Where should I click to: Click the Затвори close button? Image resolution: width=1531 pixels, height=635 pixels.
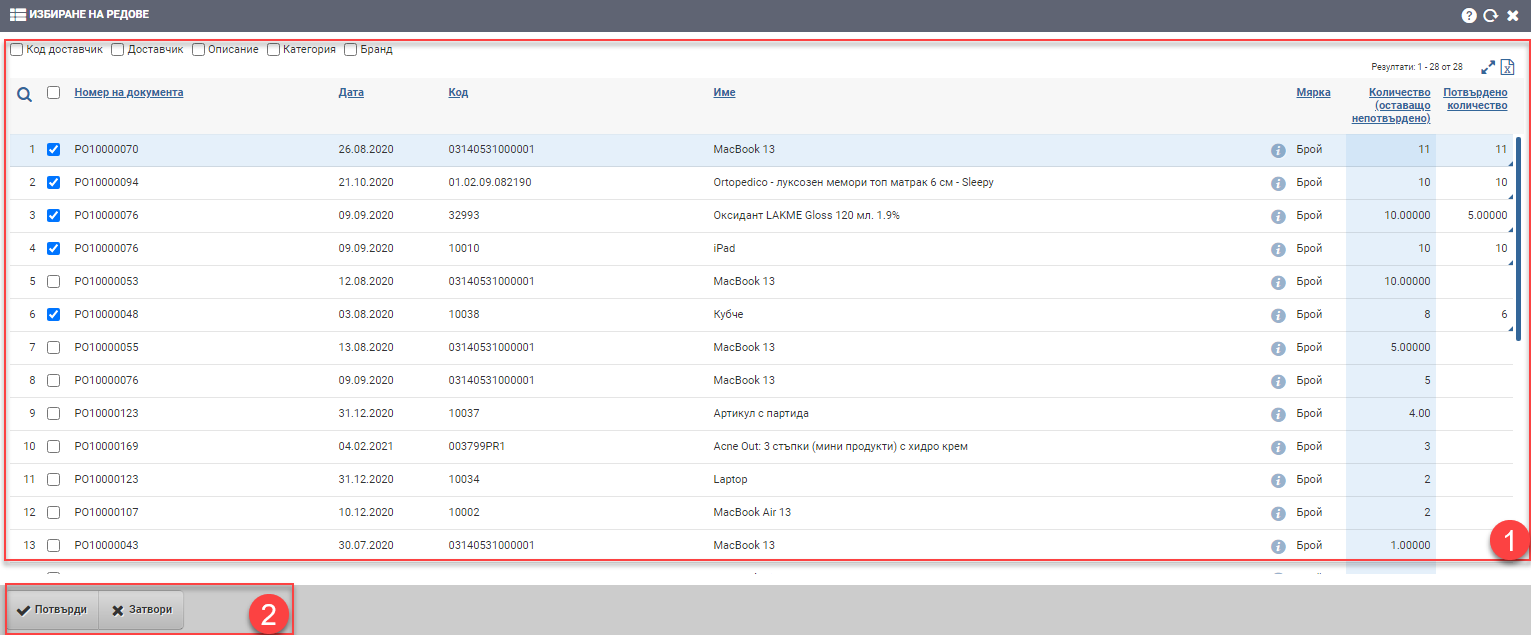141,610
